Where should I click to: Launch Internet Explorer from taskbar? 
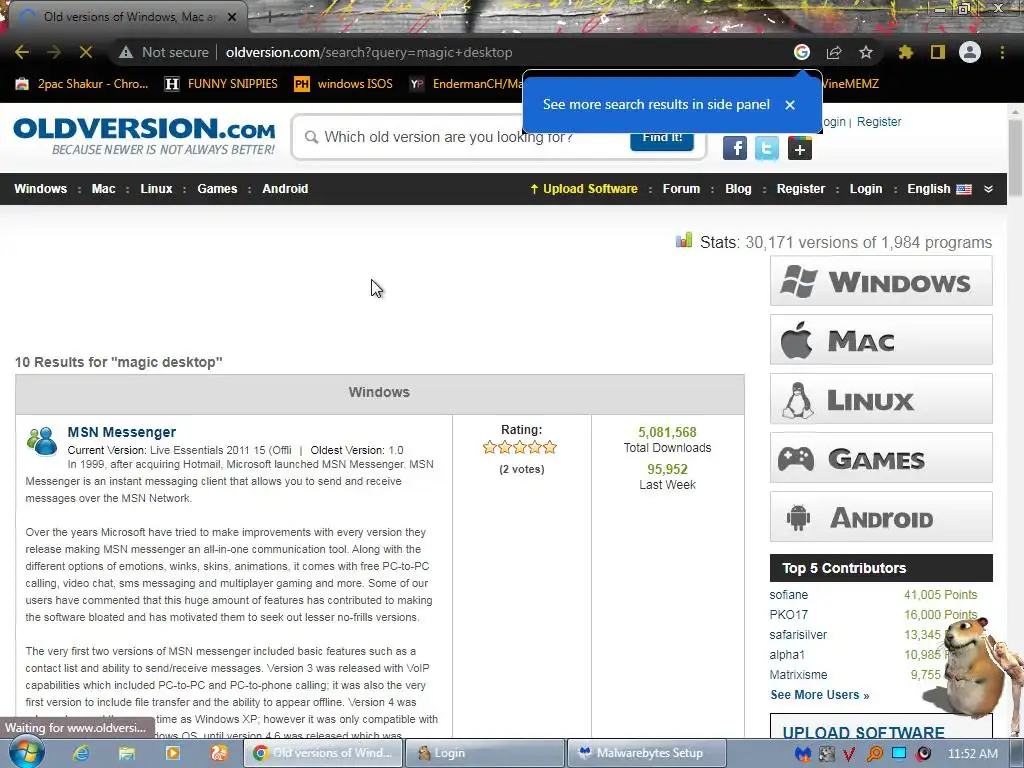pyautogui.click(x=81, y=753)
